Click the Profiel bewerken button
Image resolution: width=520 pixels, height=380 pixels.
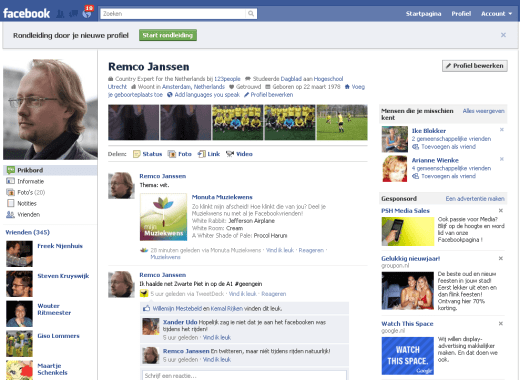point(475,66)
